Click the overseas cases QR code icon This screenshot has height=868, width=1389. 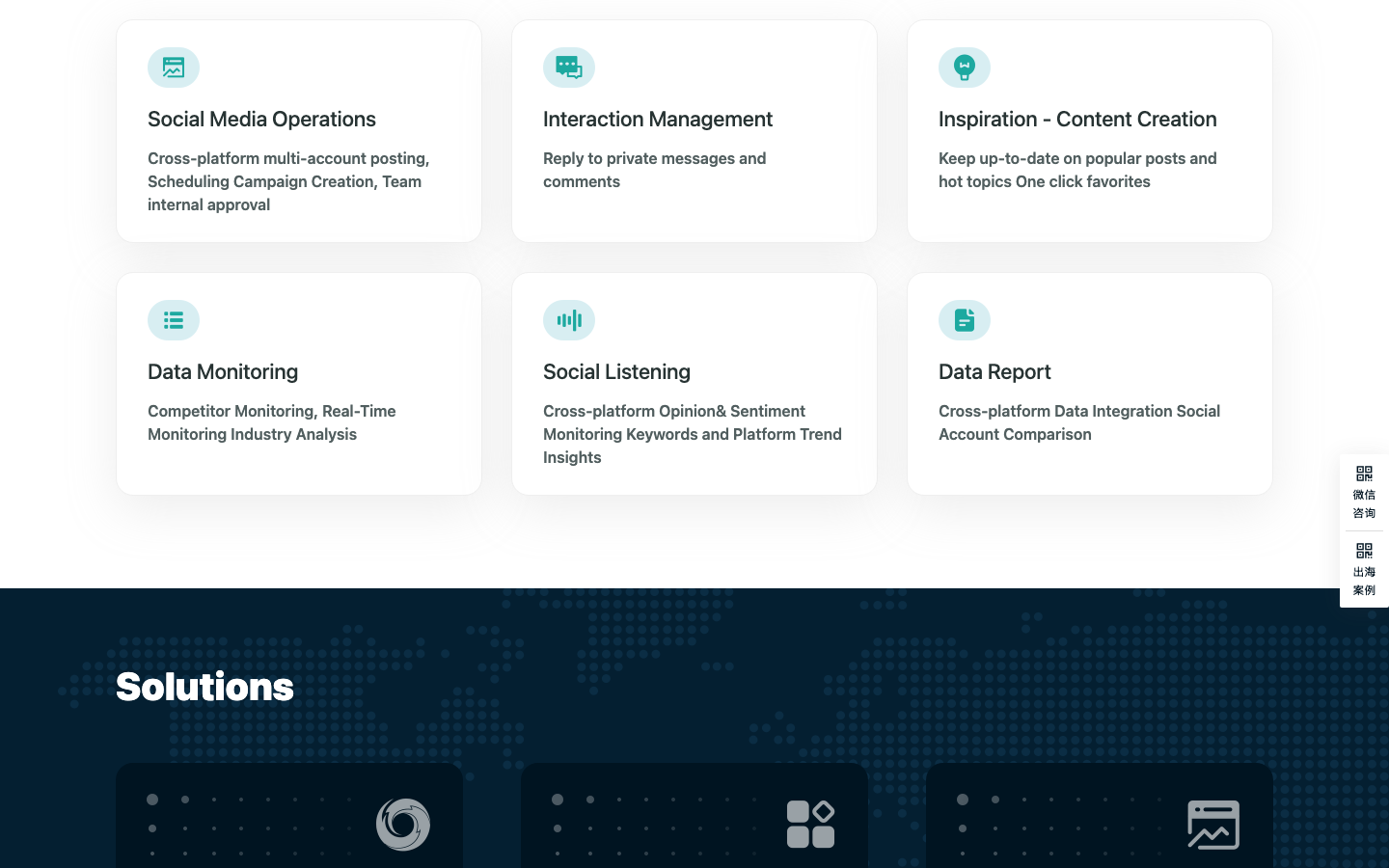pyautogui.click(x=1364, y=551)
